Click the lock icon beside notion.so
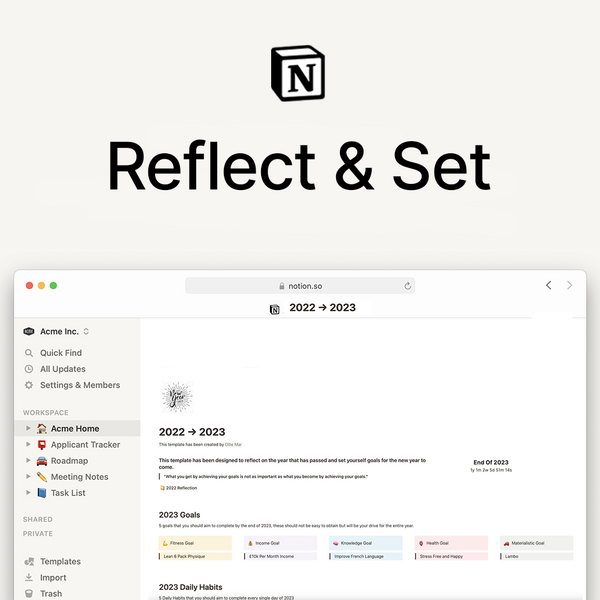 282,286
